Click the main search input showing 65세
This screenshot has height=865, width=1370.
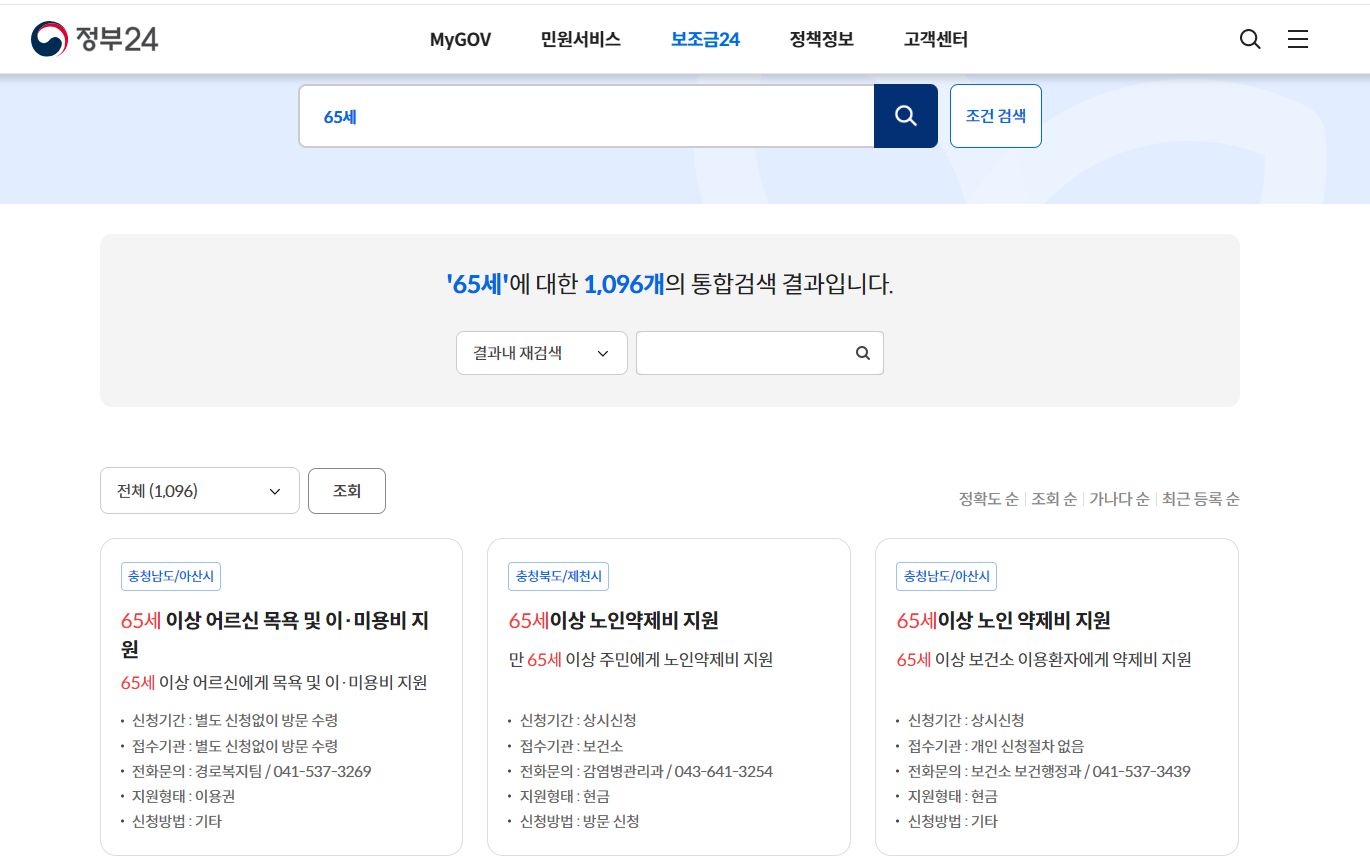pyautogui.click(x=586, y=115)
